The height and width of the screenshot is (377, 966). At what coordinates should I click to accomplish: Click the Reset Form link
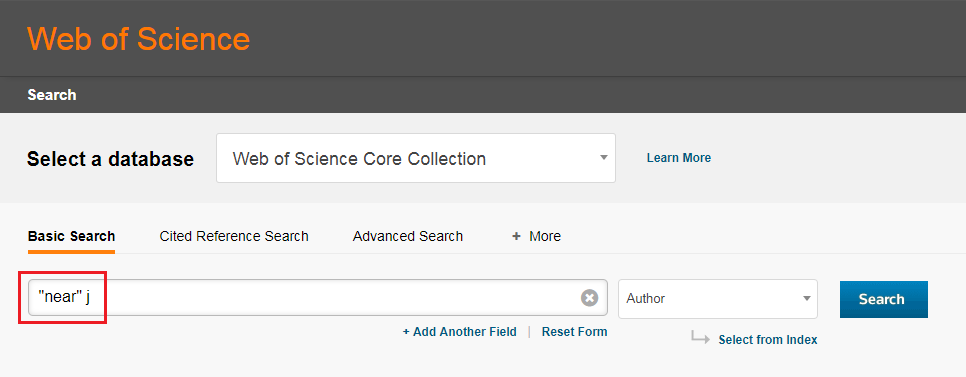pos(574,332)
